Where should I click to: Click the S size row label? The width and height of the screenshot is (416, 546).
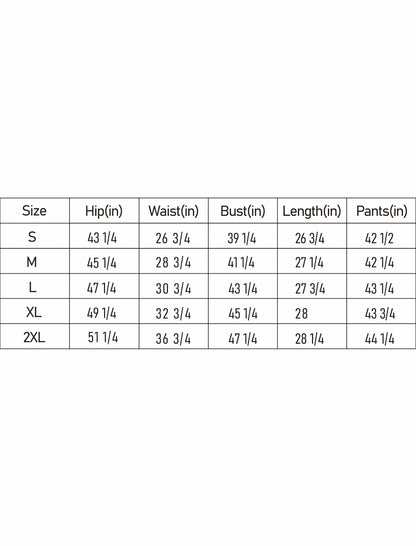(32, 237)
